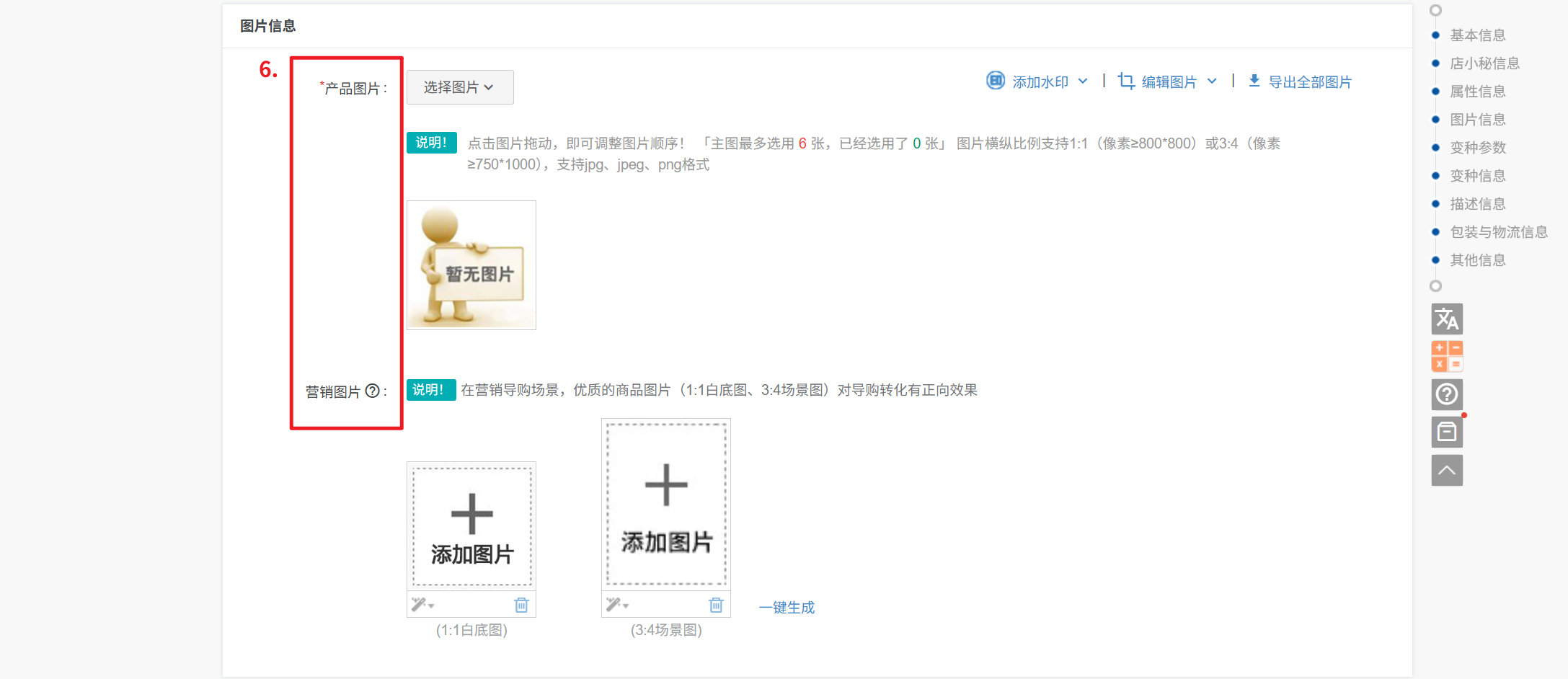Click the export all images download icon
The image size is (1568, 679).
pos(1254,81)
